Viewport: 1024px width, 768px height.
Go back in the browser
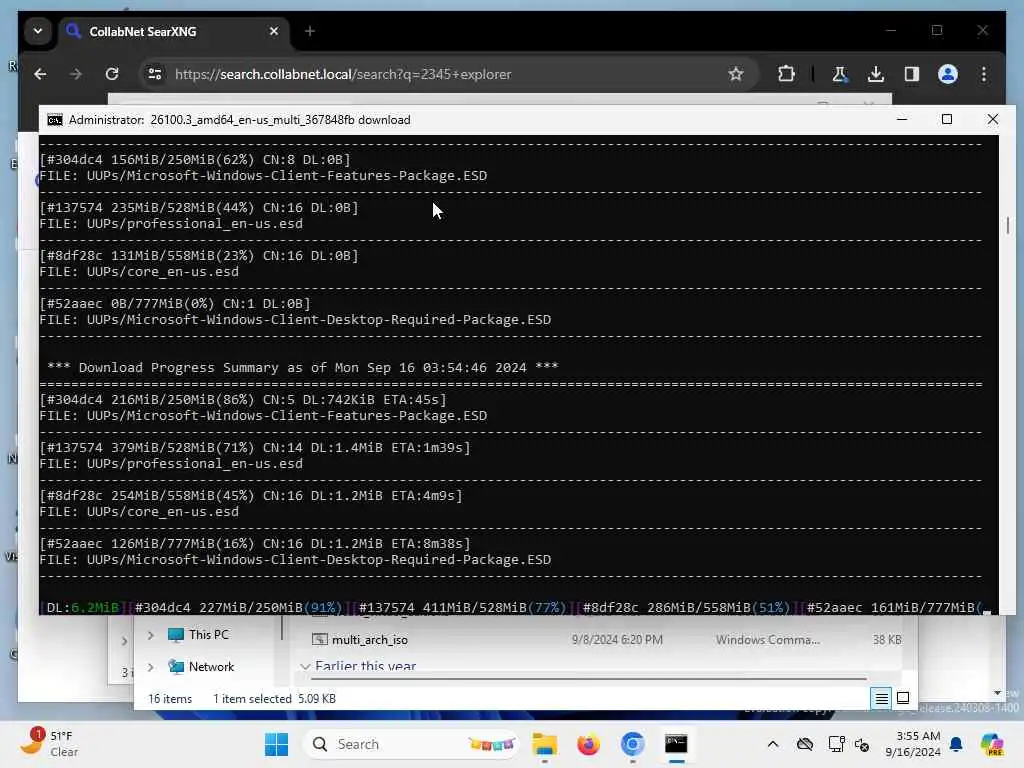40,74
